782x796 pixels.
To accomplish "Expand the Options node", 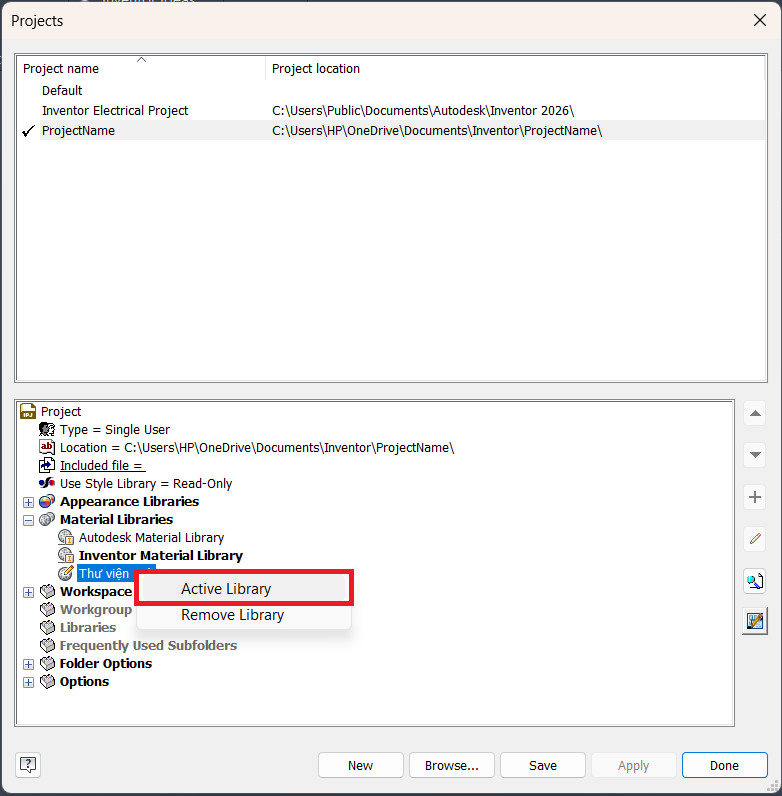I will [28, 682].
